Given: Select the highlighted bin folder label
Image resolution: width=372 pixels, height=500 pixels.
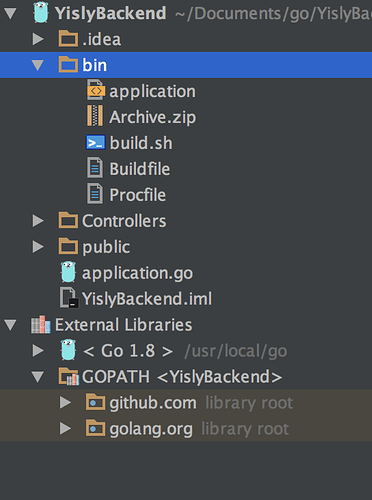Looking at the screenshot, I should 95,65.
